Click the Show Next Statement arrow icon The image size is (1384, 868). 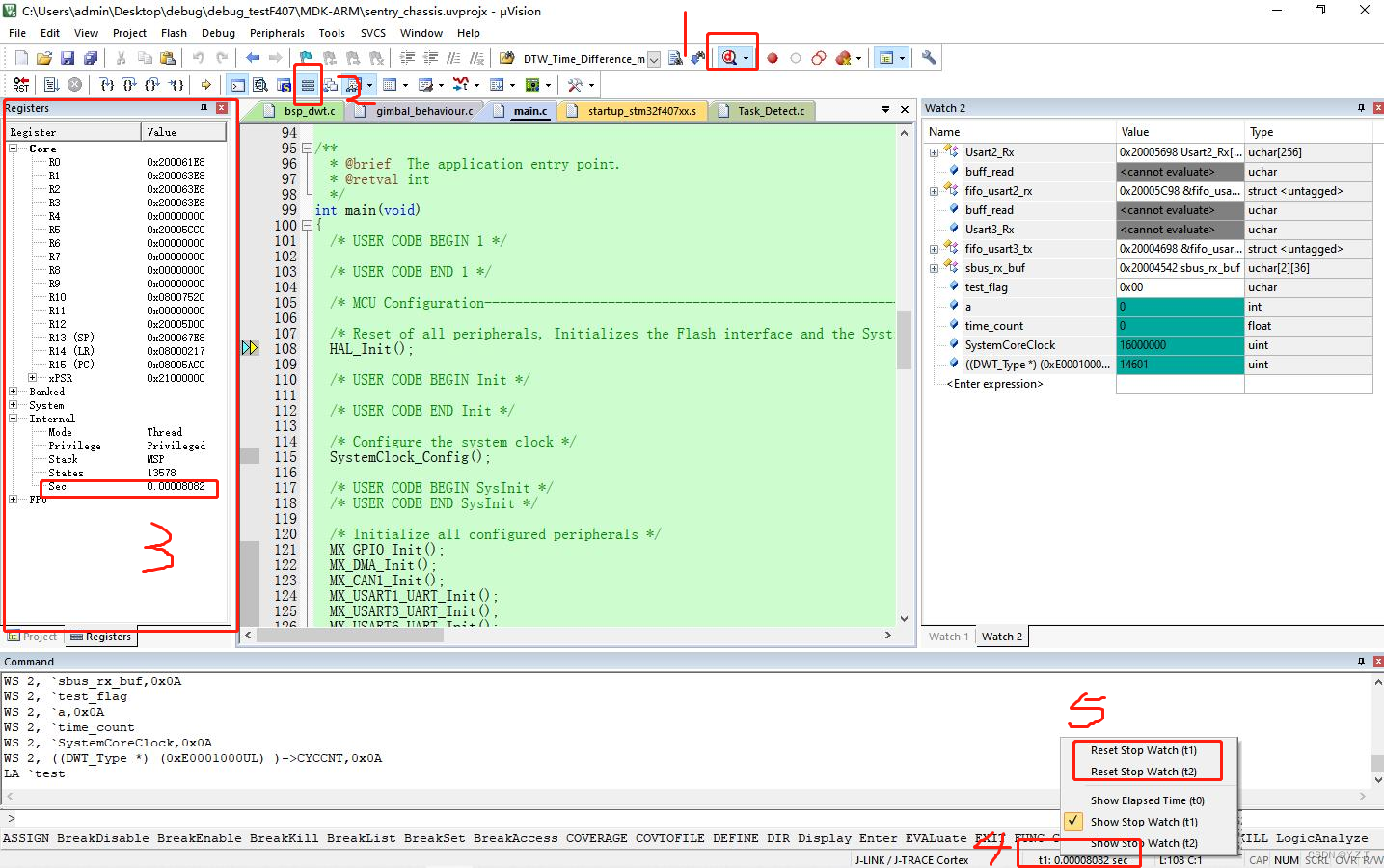(205, 85)
